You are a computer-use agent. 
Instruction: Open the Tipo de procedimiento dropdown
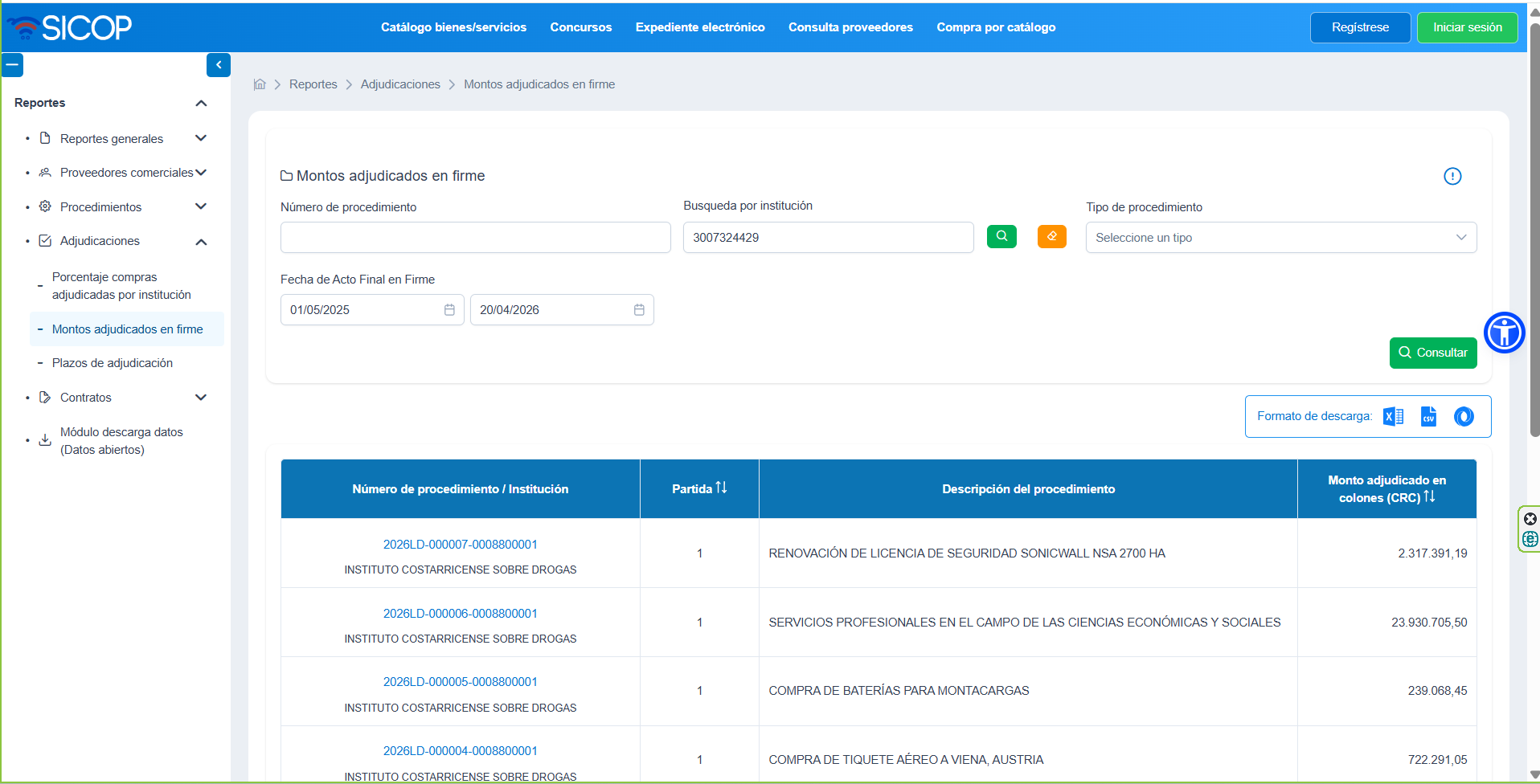pos(1280,238)
